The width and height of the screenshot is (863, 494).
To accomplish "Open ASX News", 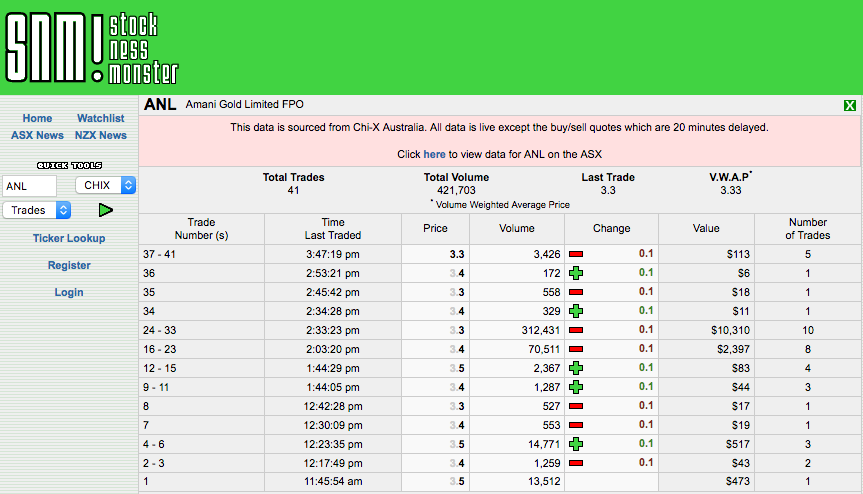I will point(37,135).
